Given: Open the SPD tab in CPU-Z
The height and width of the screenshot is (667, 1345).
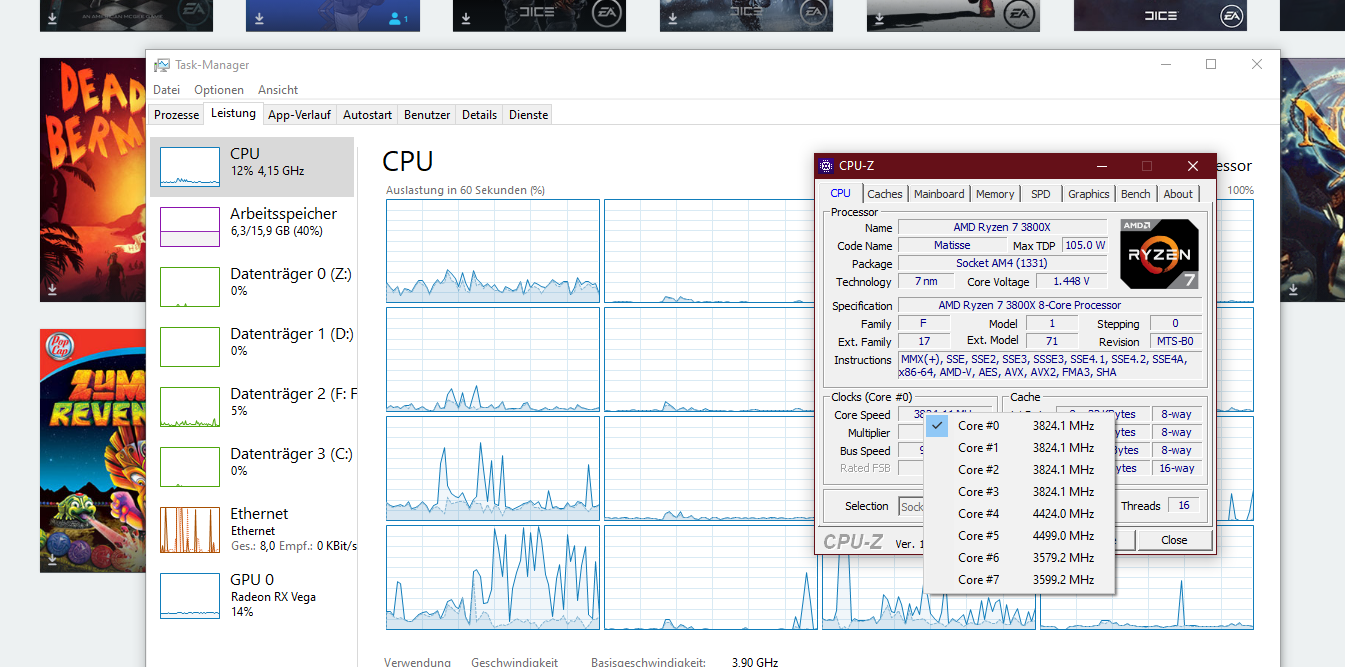Looking at the screenshot, I should click(1041, 194).
